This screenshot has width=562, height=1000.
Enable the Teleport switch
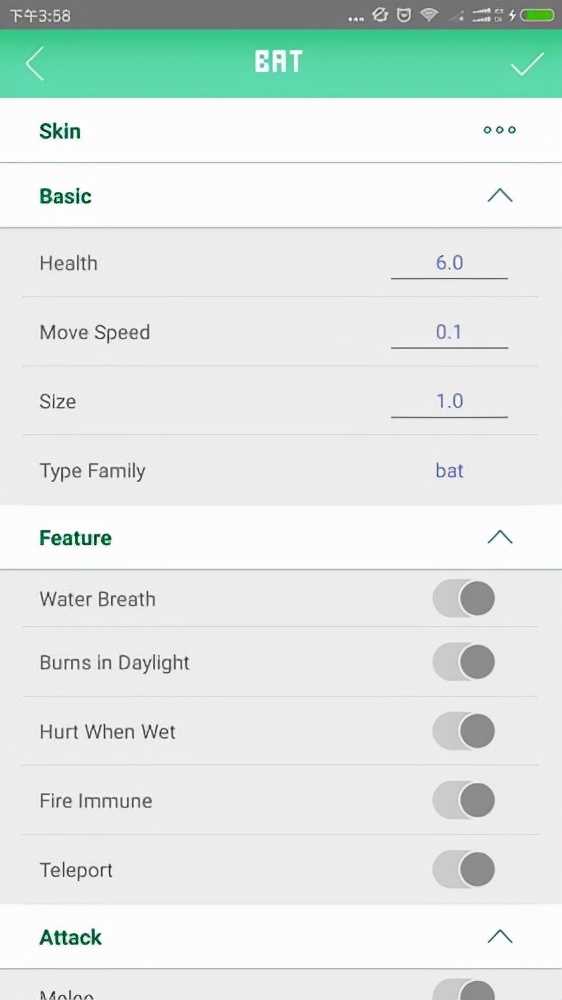point(464,869)
